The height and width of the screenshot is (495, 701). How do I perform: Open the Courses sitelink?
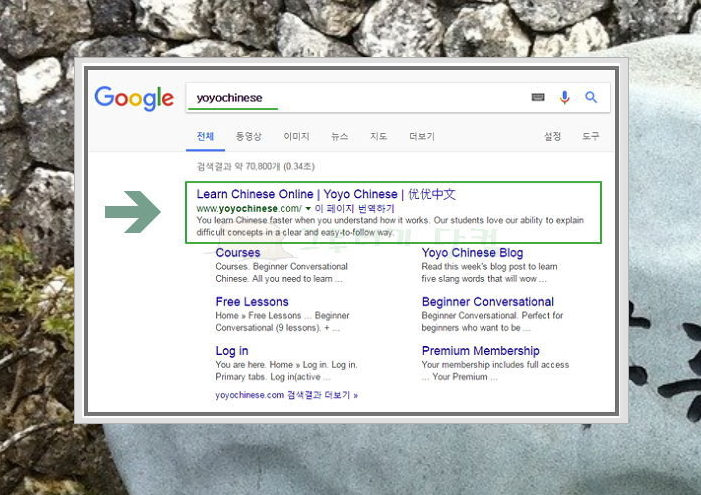(x=238, y=253)
